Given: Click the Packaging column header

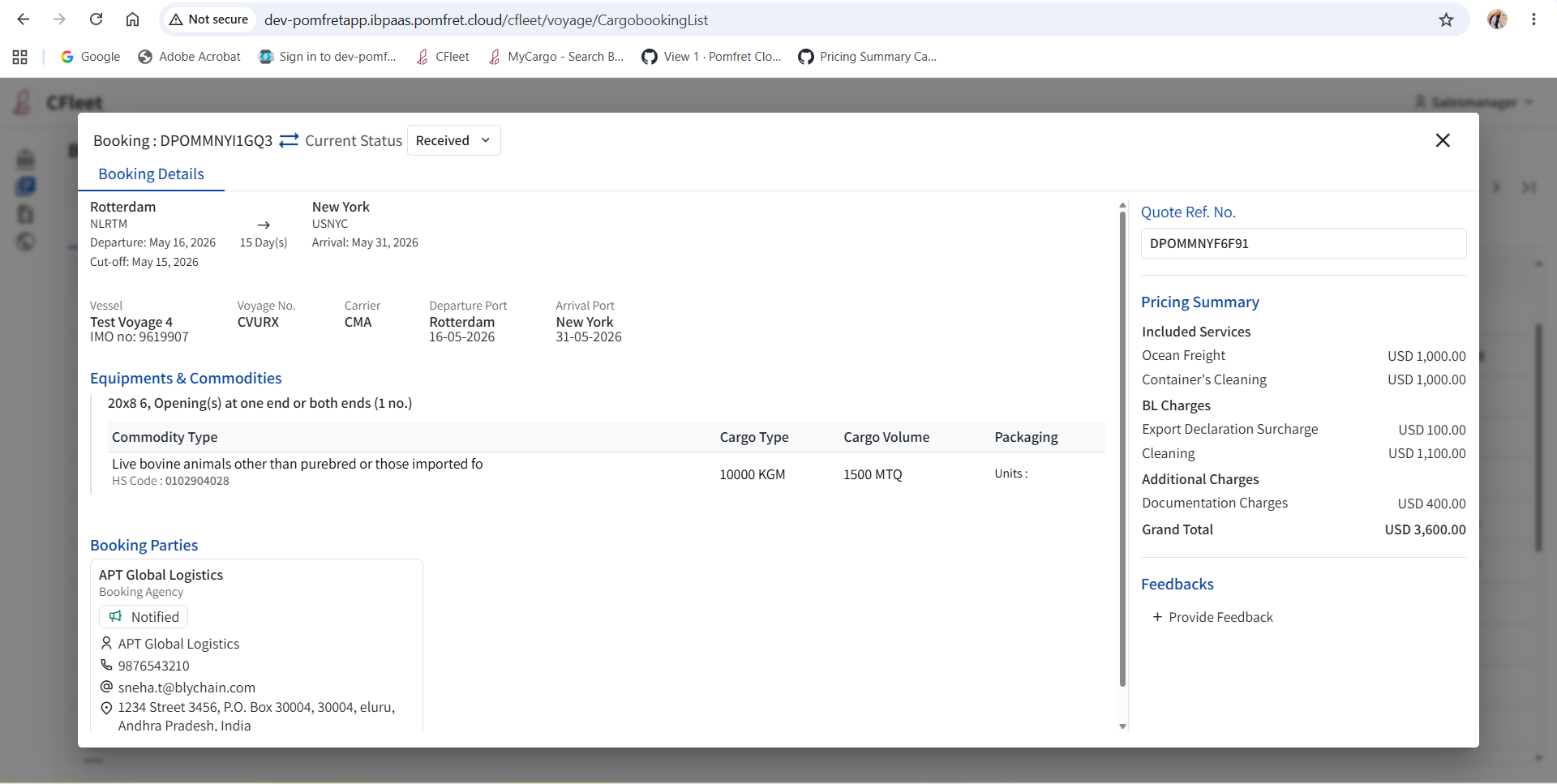Looking at the screenshot, I should 1026,437.
